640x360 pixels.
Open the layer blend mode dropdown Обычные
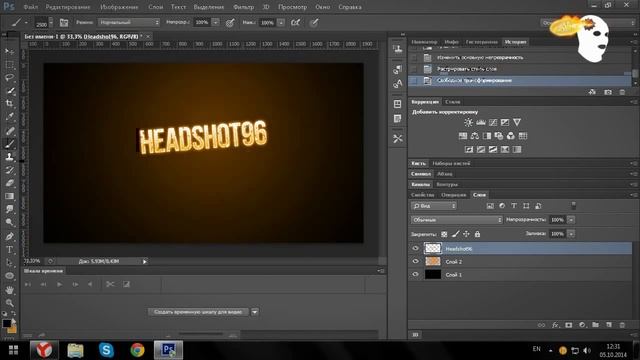coord(456,220)
